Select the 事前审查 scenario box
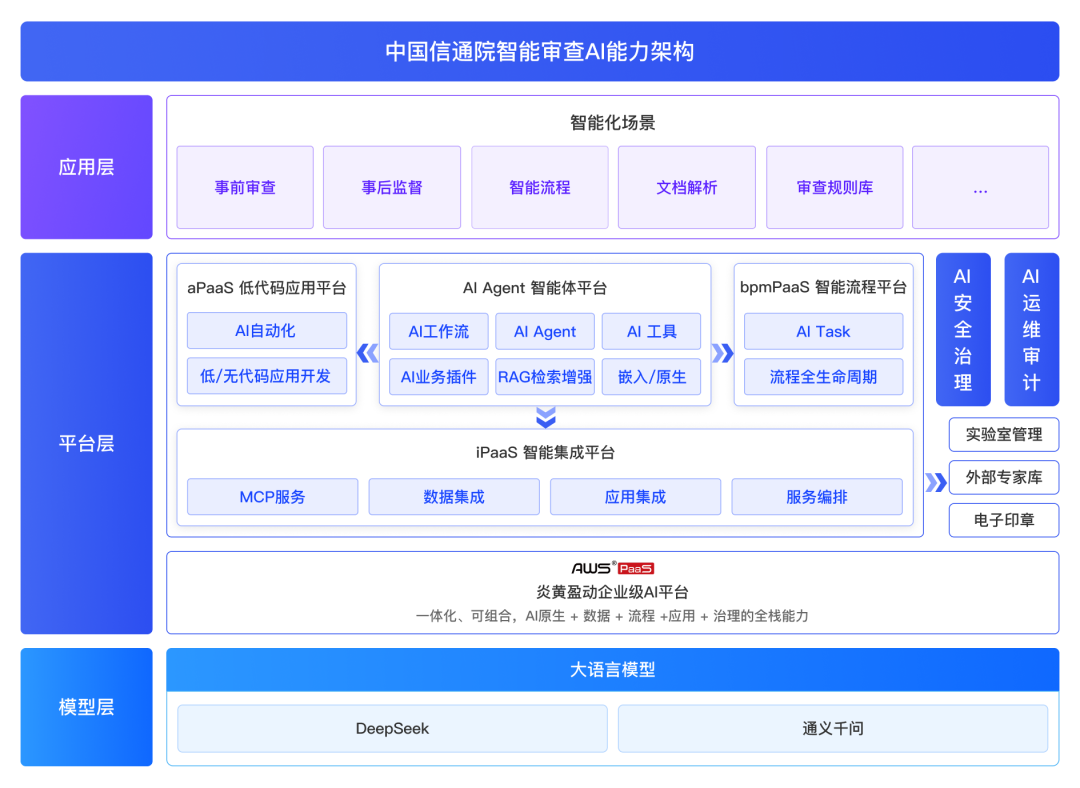The image size is (1080, 788). pos(245,188)
